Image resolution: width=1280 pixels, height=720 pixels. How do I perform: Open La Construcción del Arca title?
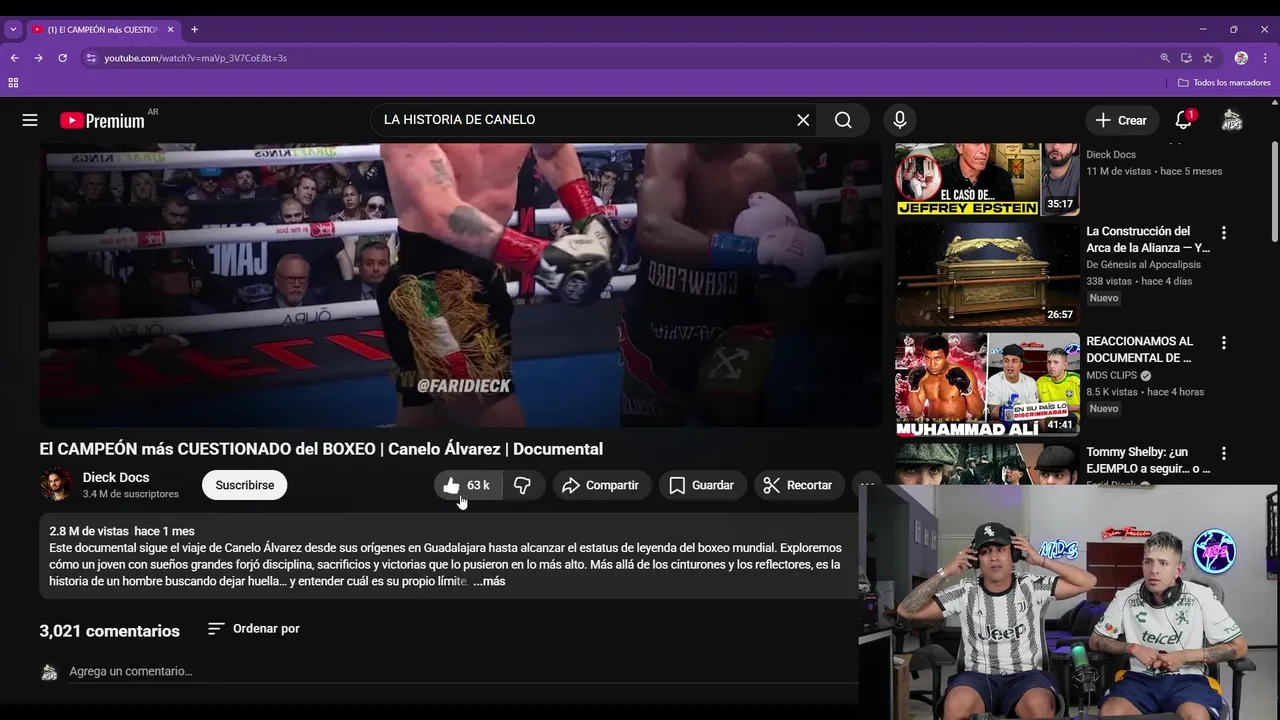1148,239
